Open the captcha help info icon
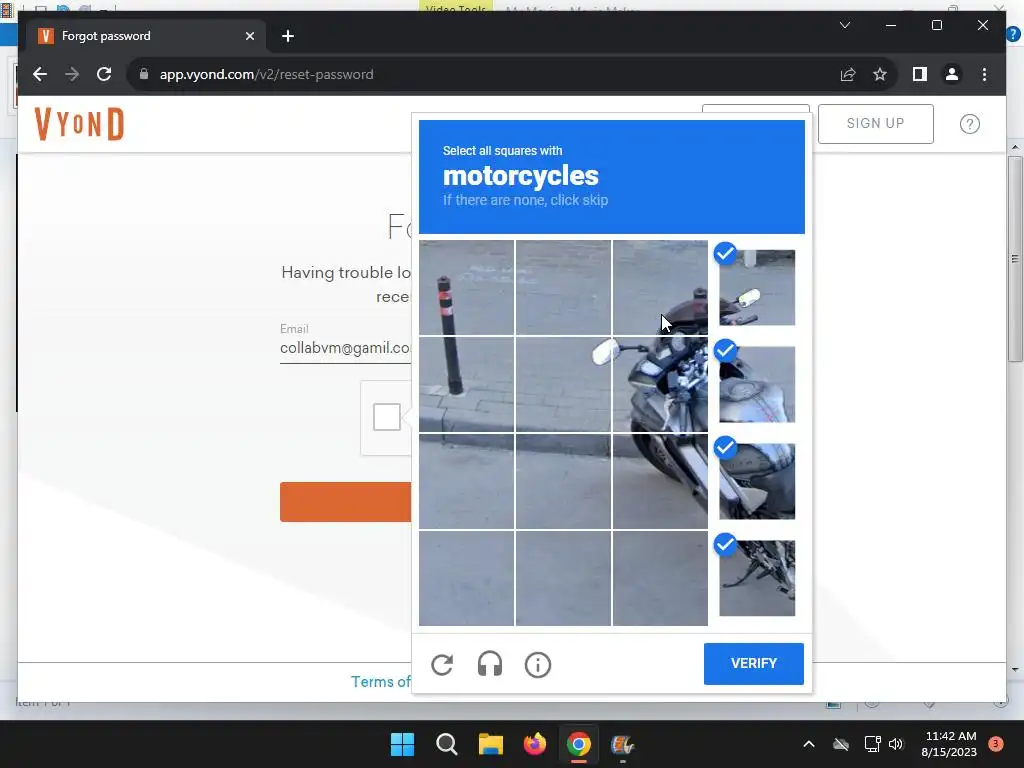1024x768 pixels. pyautogui.click(x=538, y=665)
